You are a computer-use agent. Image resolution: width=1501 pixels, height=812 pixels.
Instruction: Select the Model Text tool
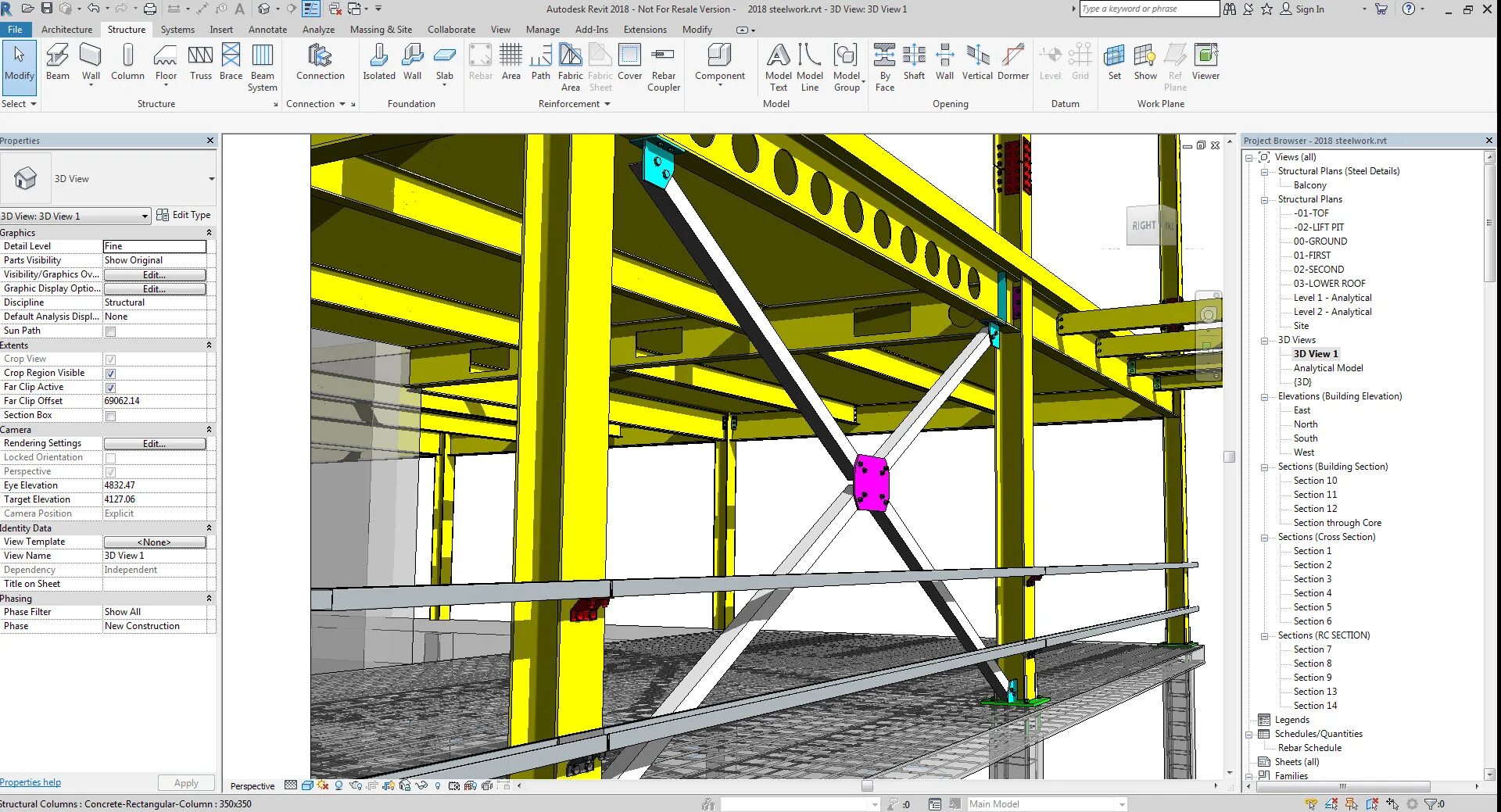pos(778,67)
